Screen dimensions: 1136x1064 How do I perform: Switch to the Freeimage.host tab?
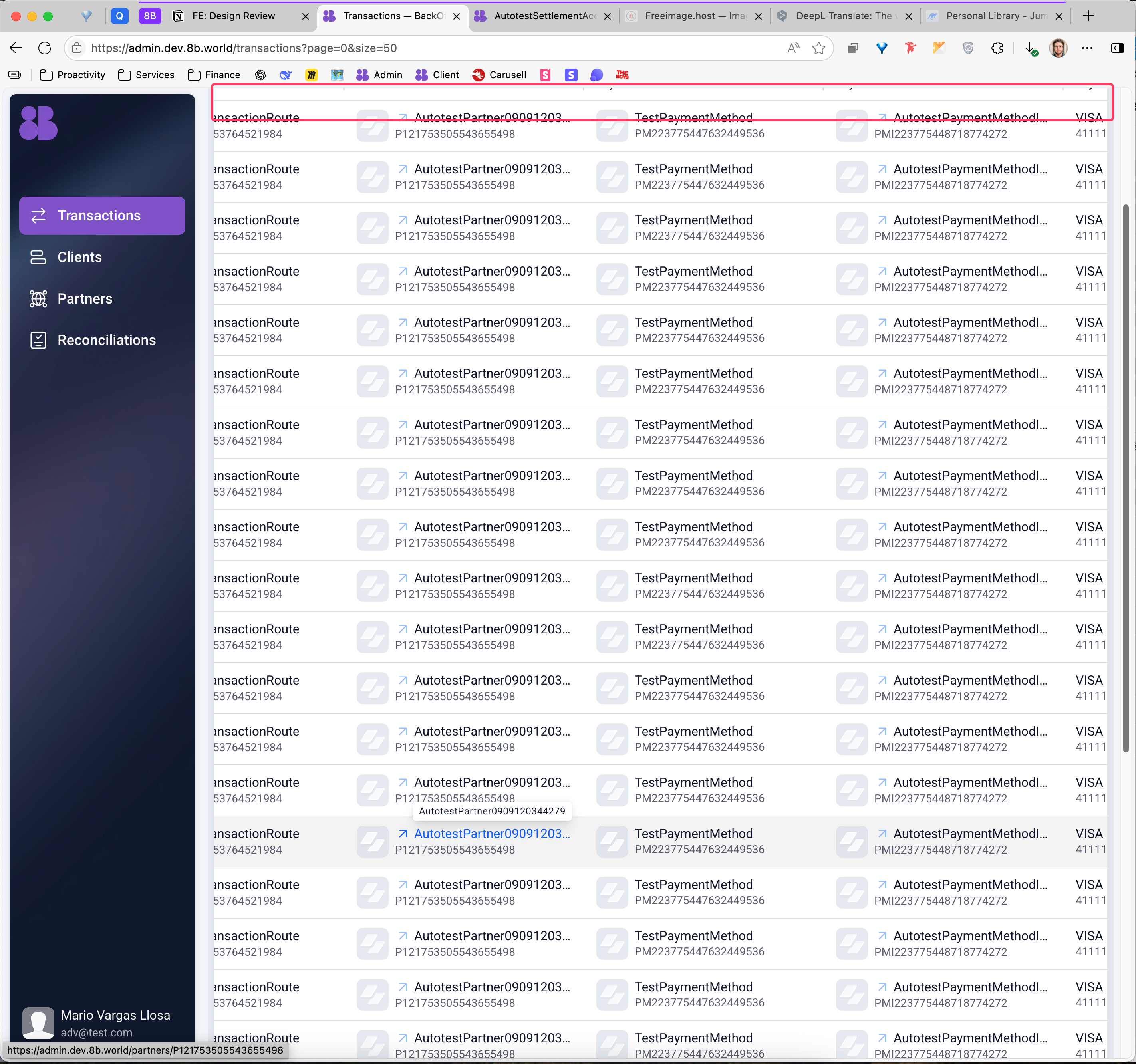[x=694, y=16]
